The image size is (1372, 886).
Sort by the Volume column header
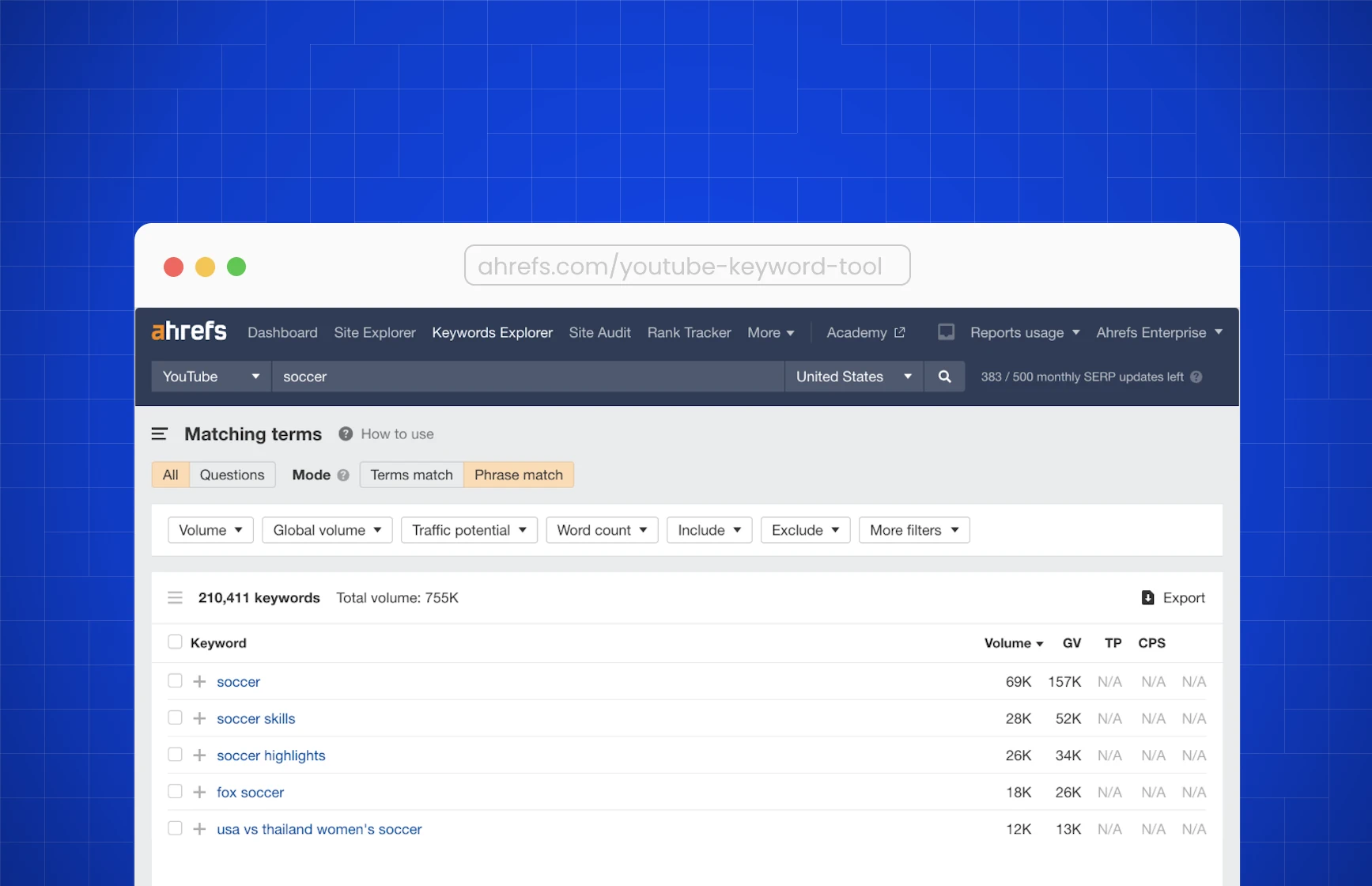pyautogui.click(x=1014, y=643)
